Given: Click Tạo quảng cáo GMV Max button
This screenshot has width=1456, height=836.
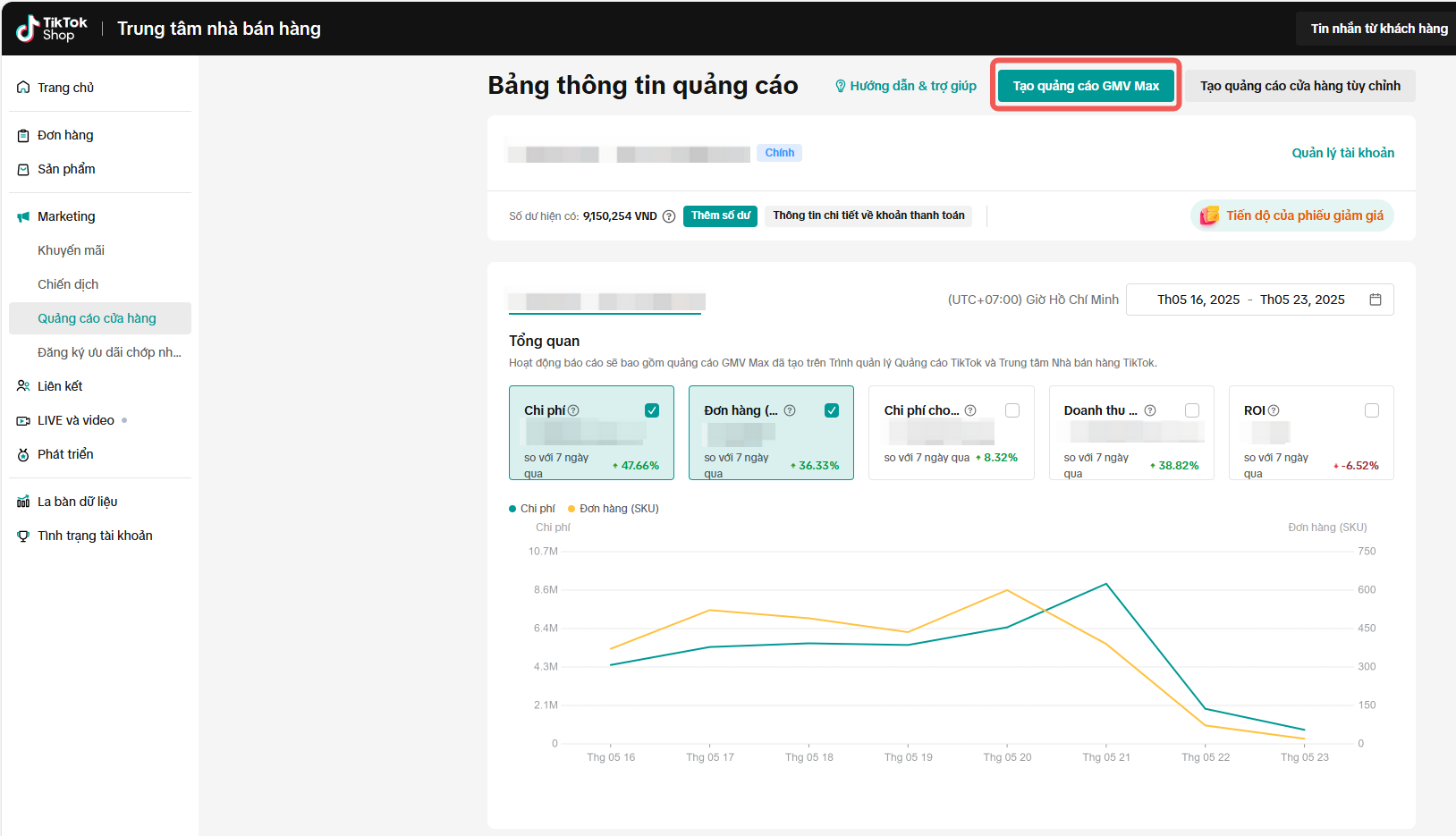Looking at the screenshot, I should click(1086, 86).
